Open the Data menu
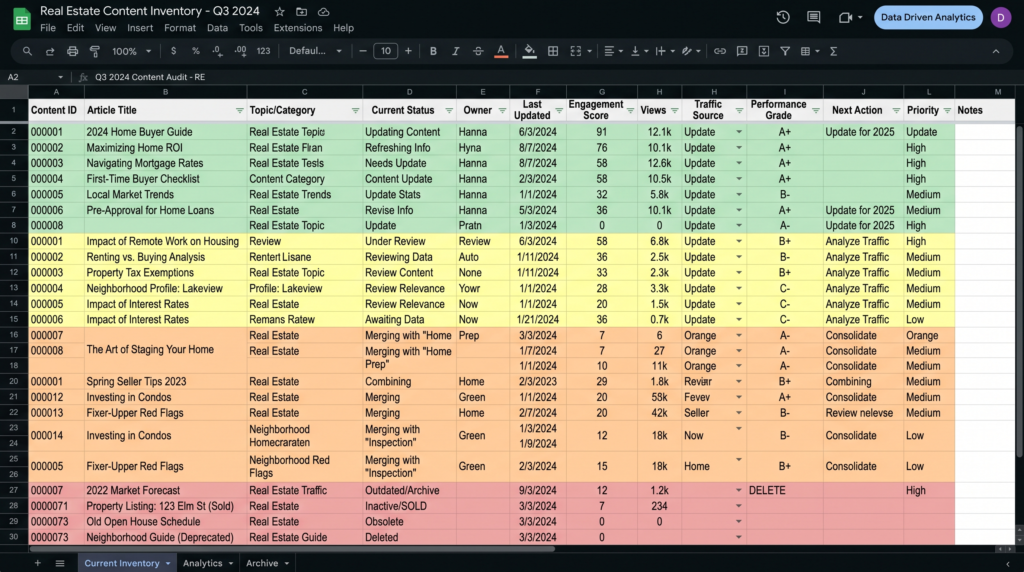 pos(217,28)
